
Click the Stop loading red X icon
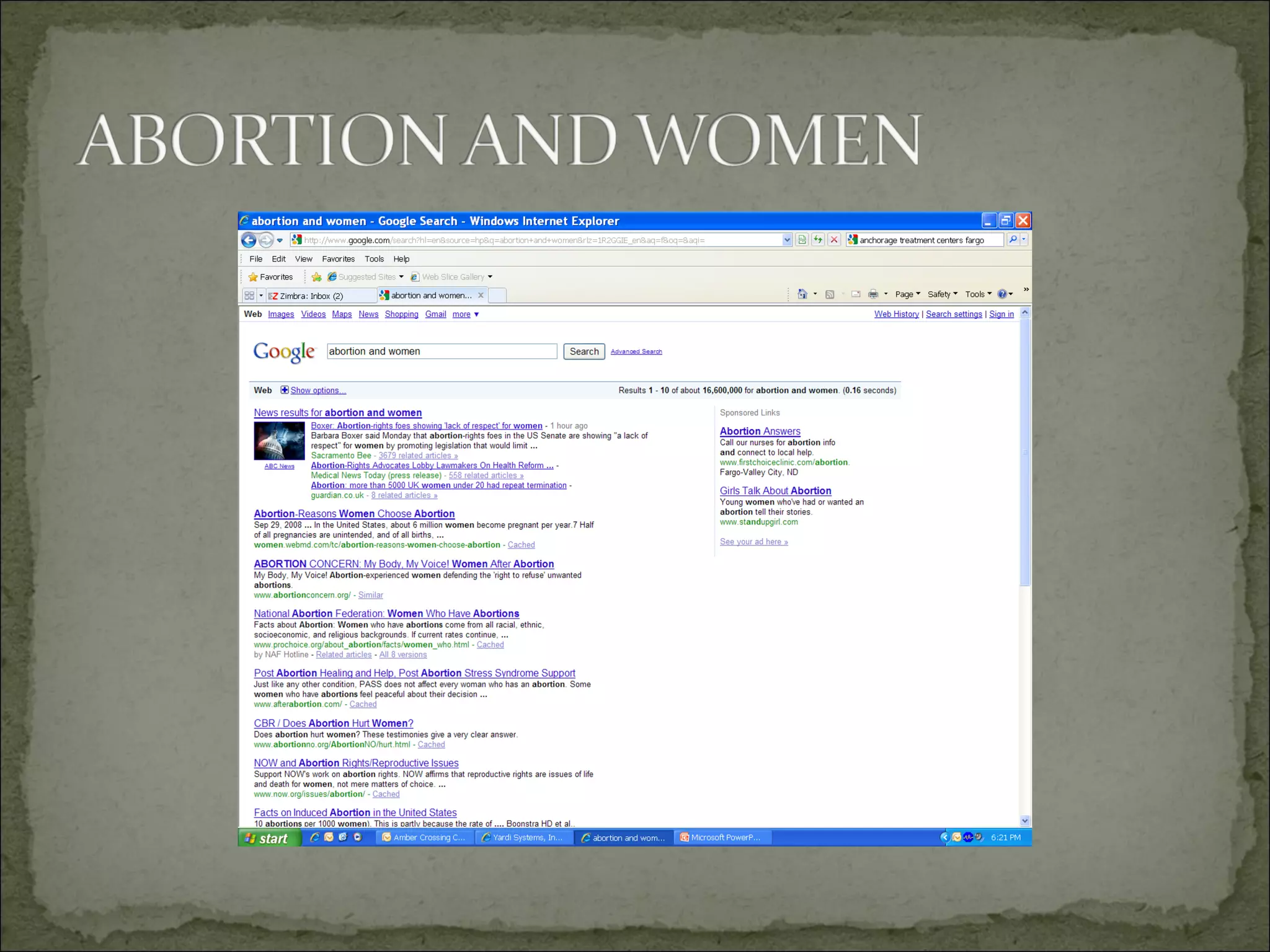tap(835, 240)
